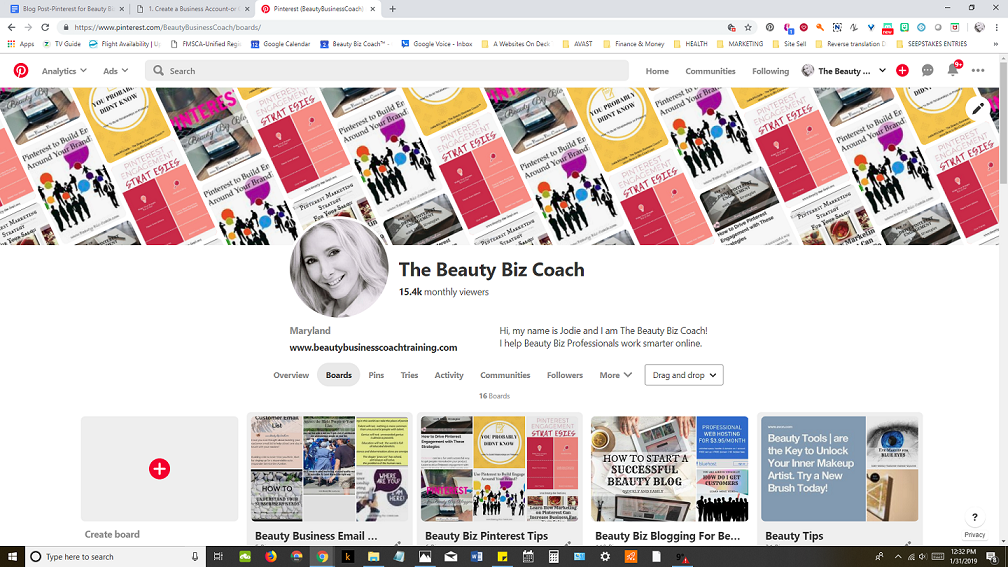Open Chrome's three-dot menu
The width and height of the screenshot is (1008, 567).
tap(996, 28)
